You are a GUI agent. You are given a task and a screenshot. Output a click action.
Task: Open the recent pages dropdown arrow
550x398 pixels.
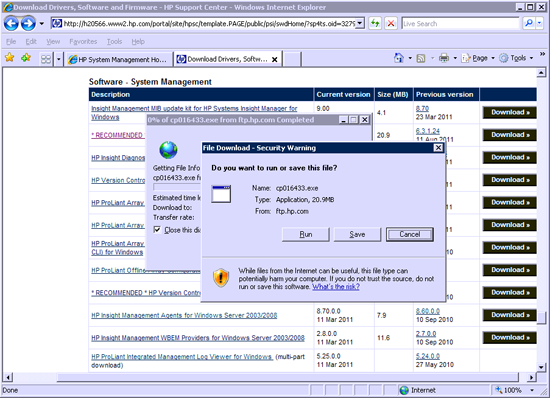tap(41, 24)
